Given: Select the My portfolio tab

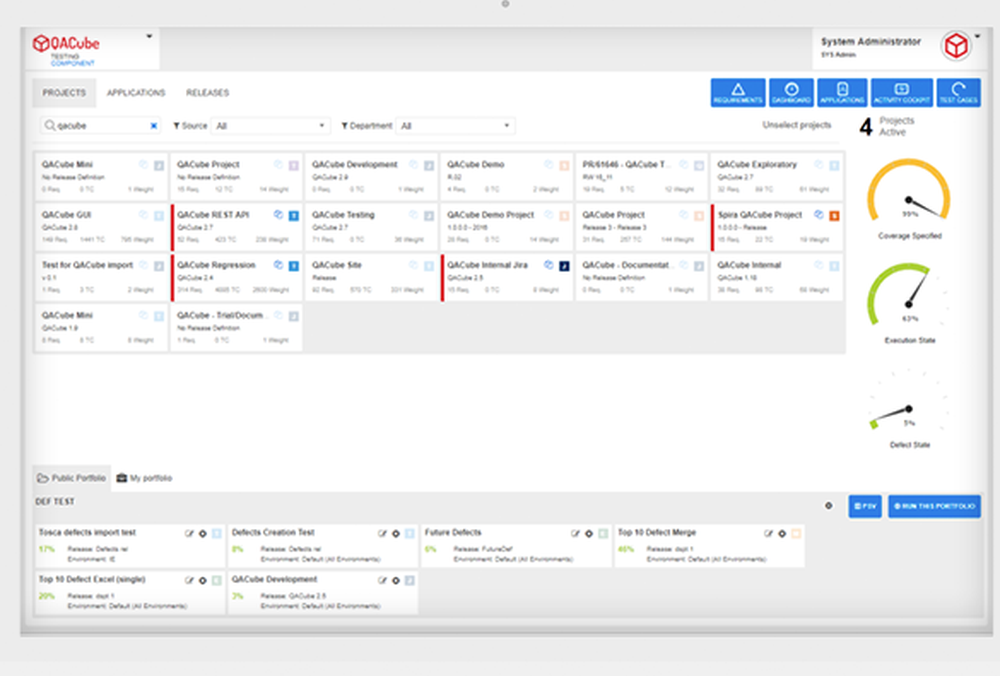Looking at the screenshot, I should [144, 478].
